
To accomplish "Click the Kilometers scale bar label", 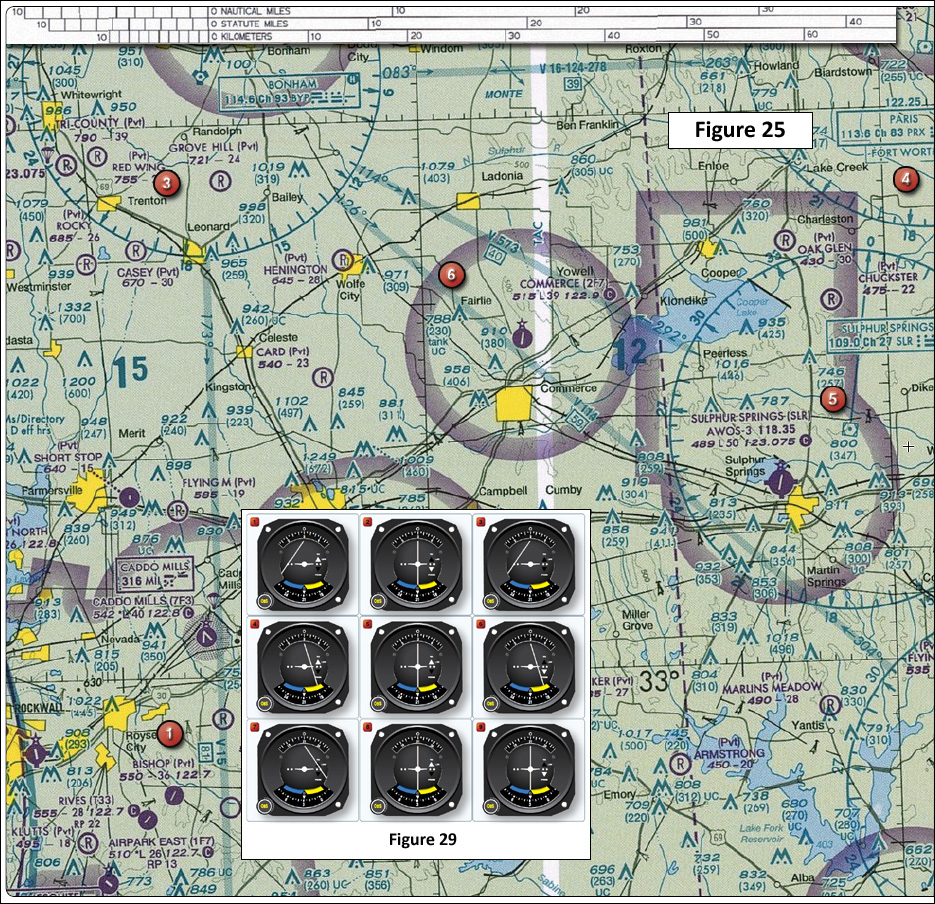I will coord(252,36).
